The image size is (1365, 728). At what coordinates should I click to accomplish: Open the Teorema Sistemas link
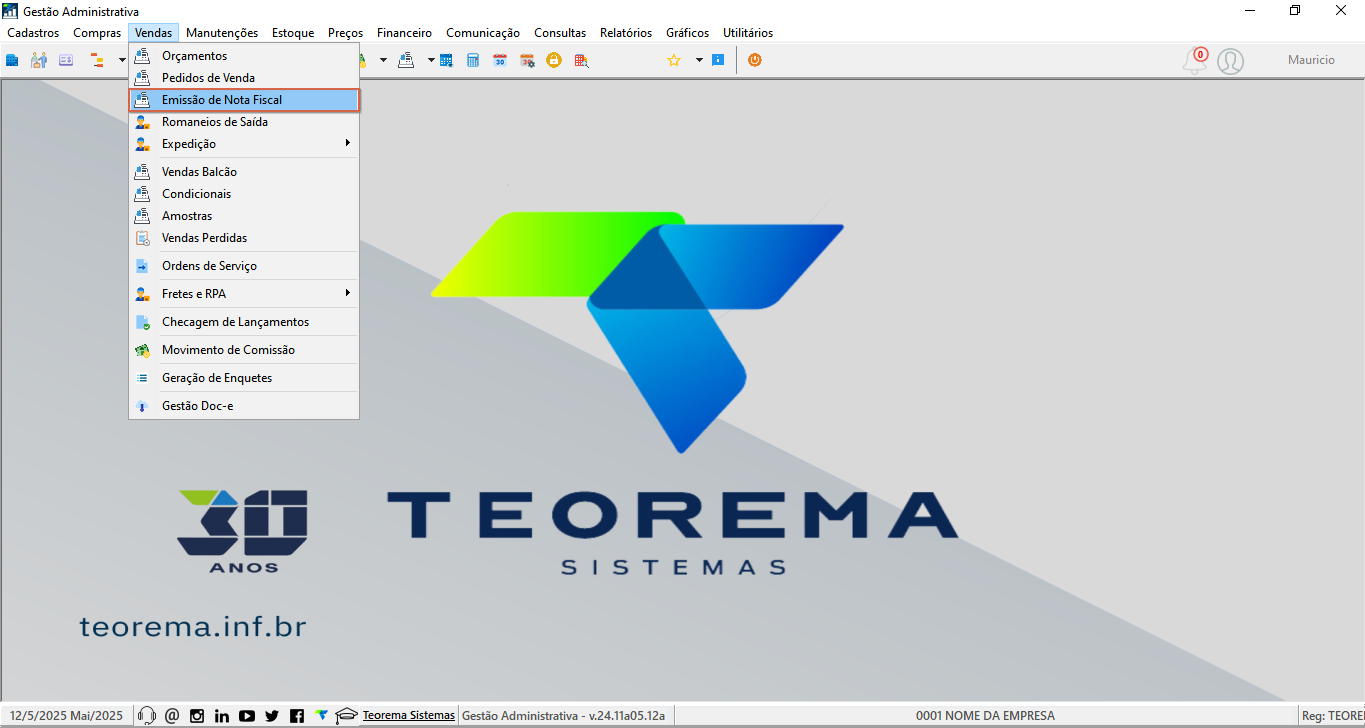click(x=408, y=715)
